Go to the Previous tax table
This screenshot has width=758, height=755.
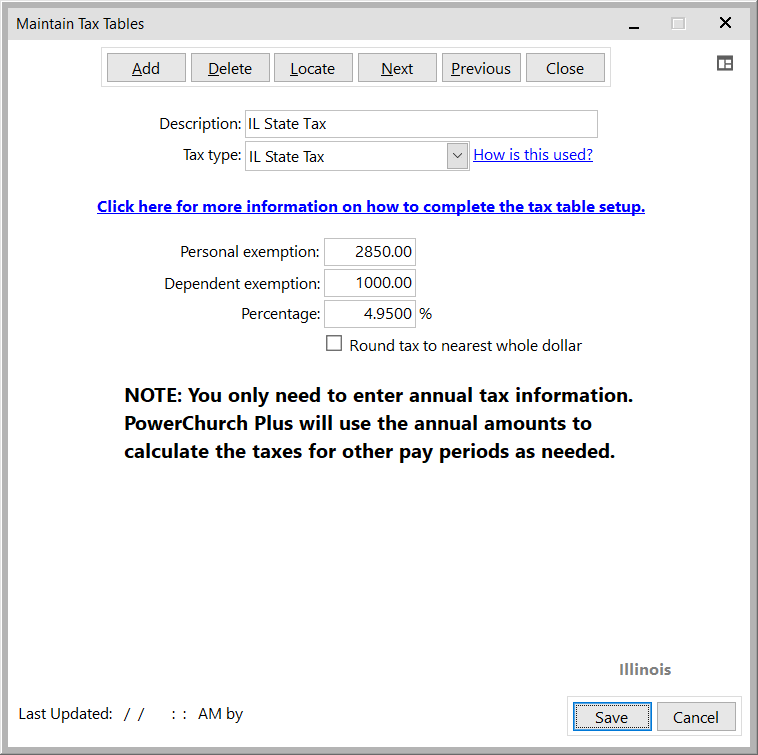pos(480,68)
